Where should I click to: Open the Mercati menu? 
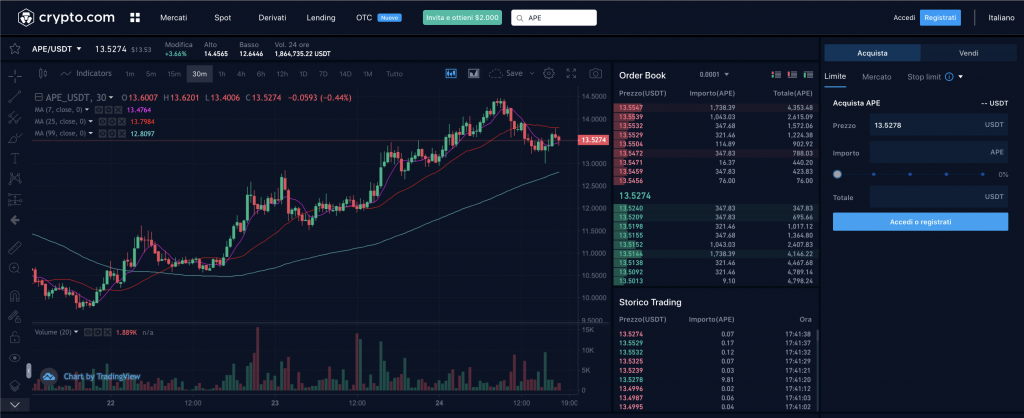pyautogui.click(x=174, y=18)
